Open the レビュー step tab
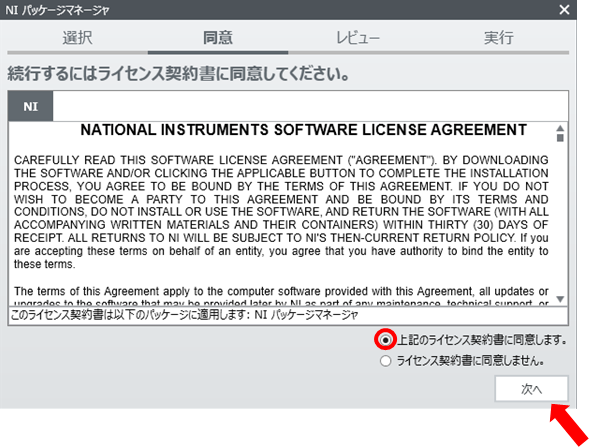 coord(358,38)
